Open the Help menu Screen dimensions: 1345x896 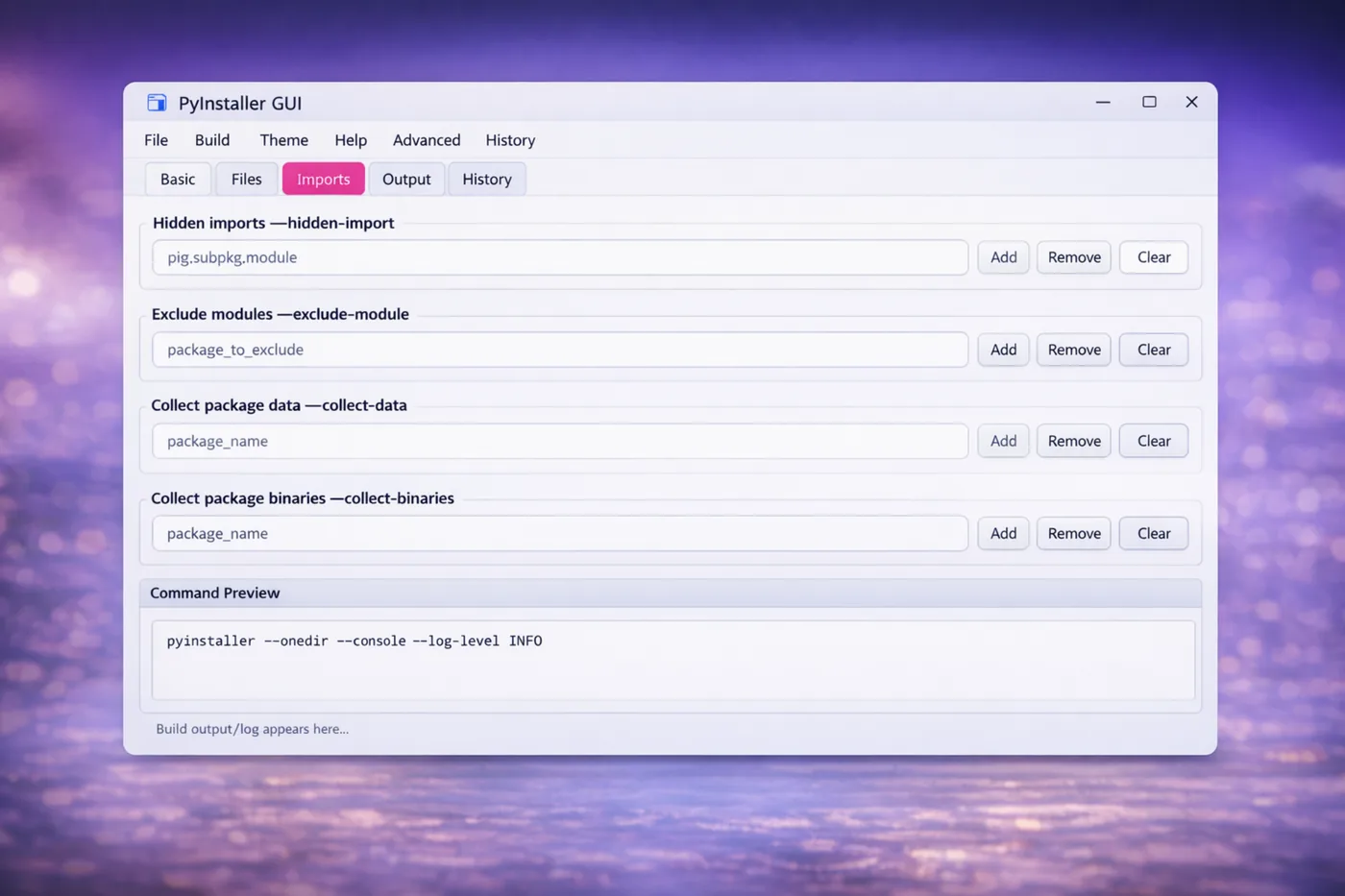(x=351, y=140)
